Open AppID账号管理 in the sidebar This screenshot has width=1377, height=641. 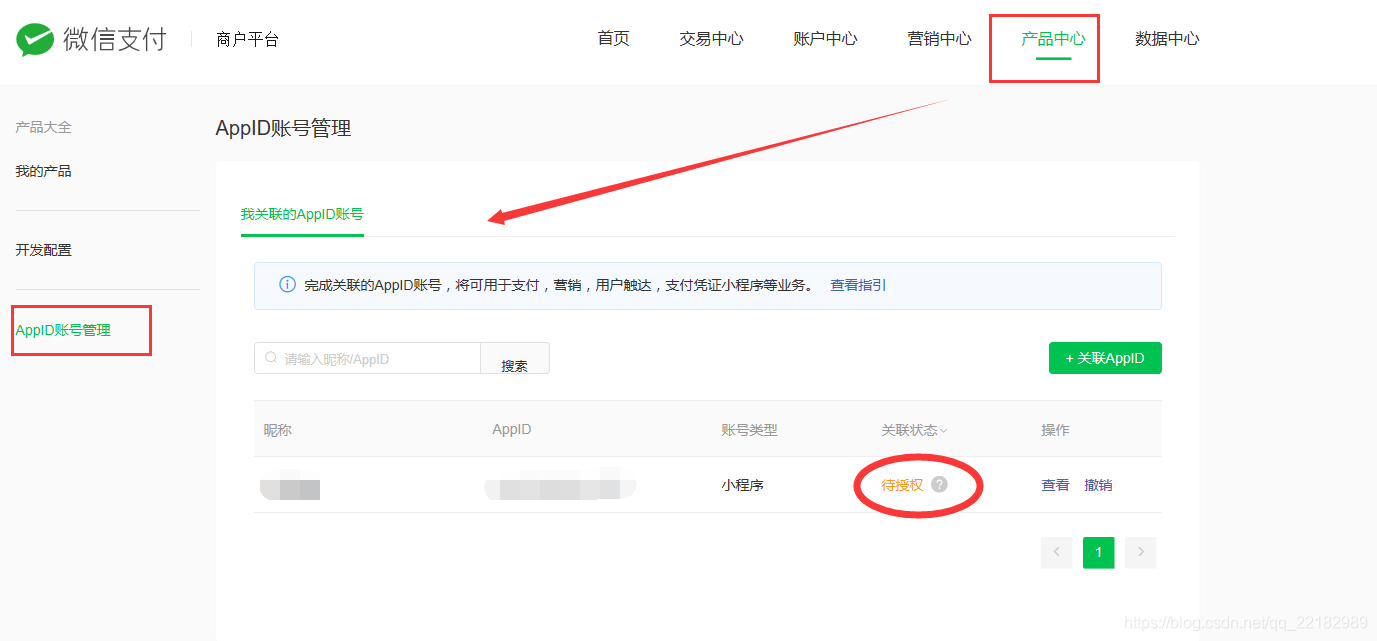click(x=63, y=330)
